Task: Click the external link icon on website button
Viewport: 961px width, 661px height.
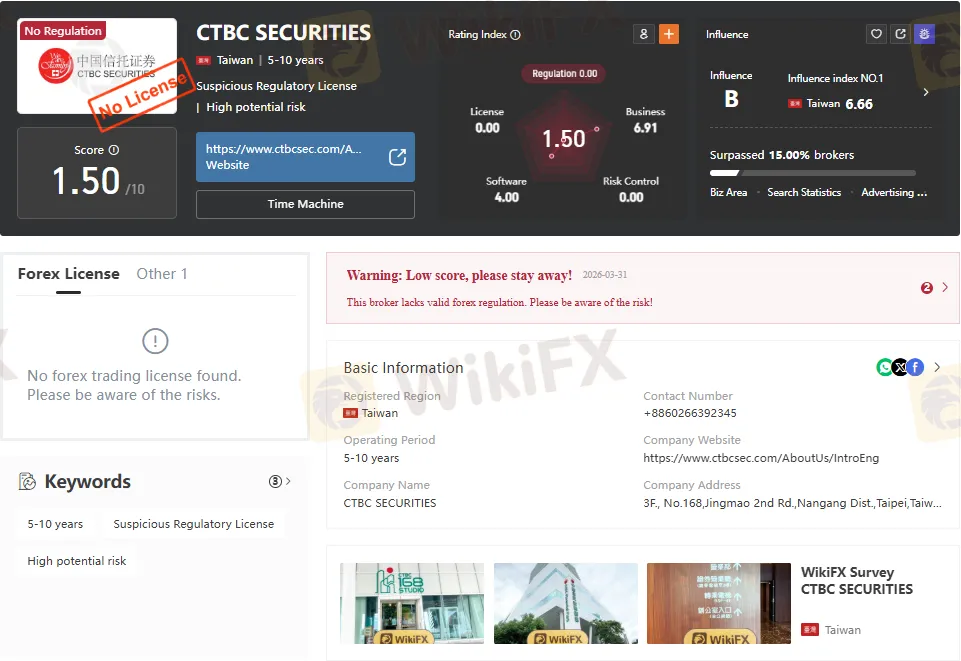Action: click(397, 157)
